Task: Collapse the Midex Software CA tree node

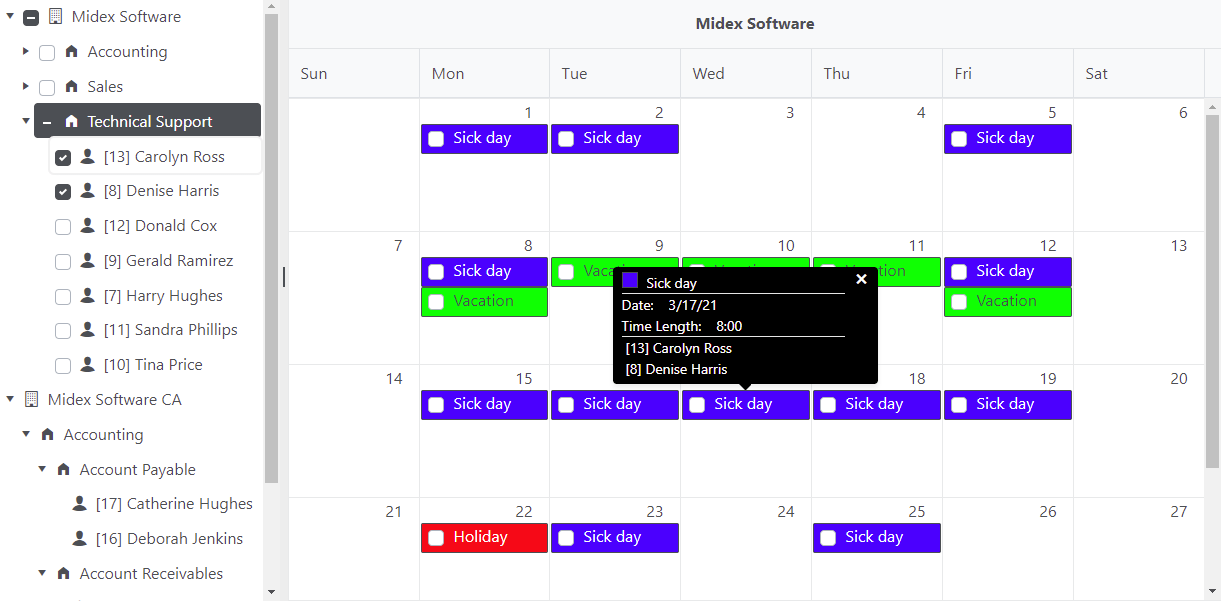Action: pyautogui.click(x=10, y=400)
